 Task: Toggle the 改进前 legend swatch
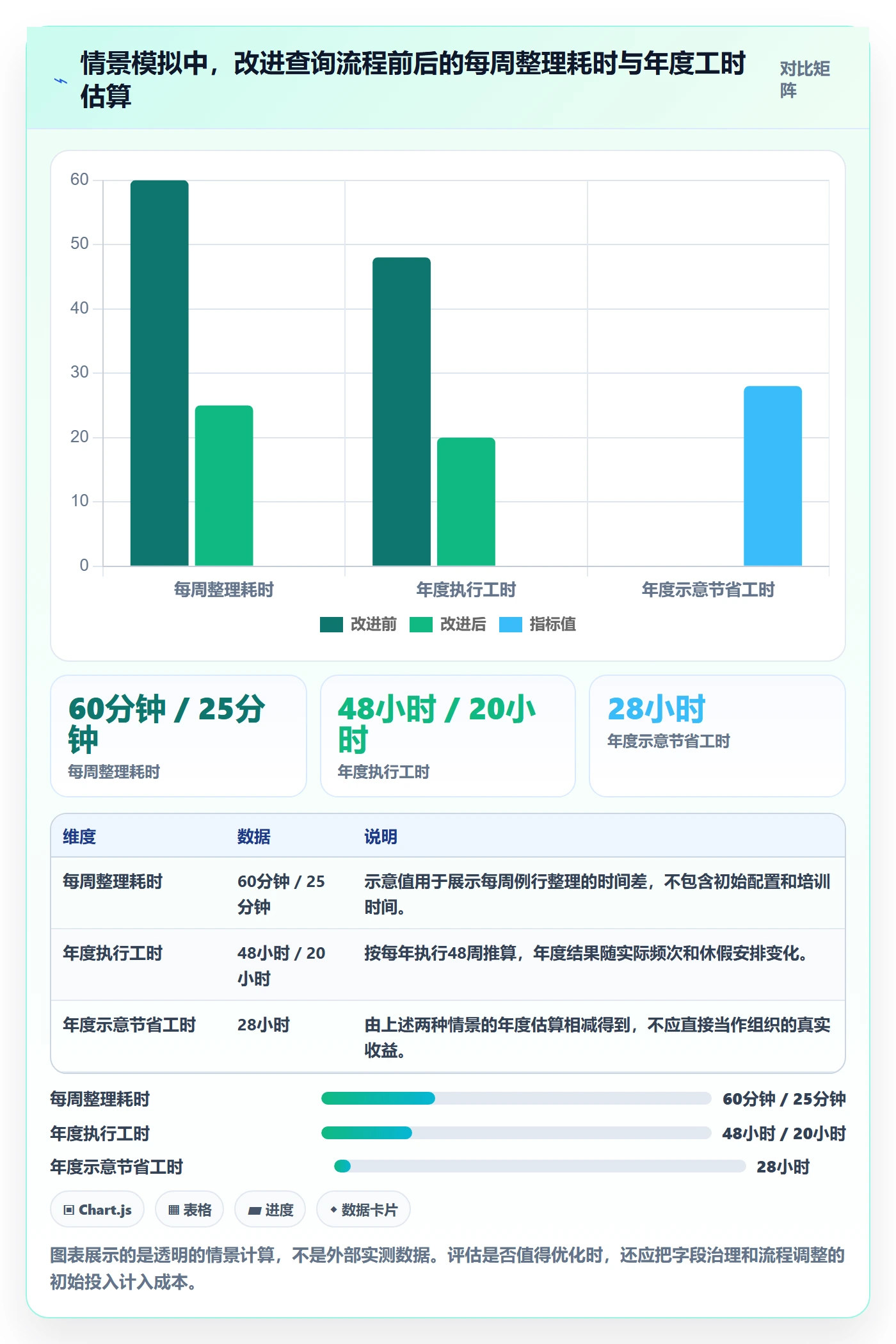coord(332,624)
